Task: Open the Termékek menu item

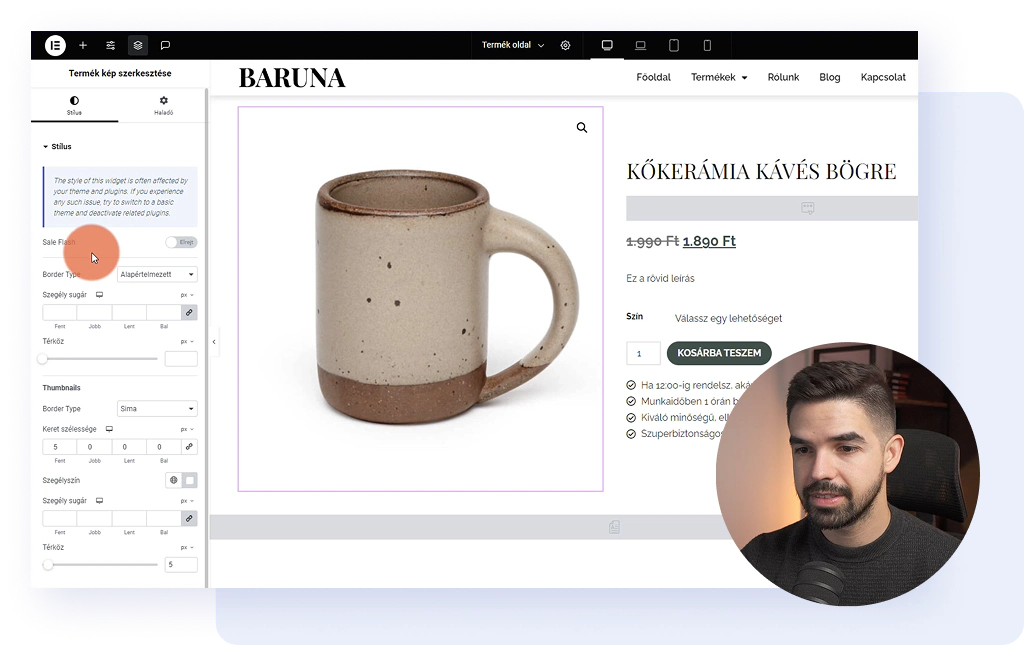Action: (718, 77)
